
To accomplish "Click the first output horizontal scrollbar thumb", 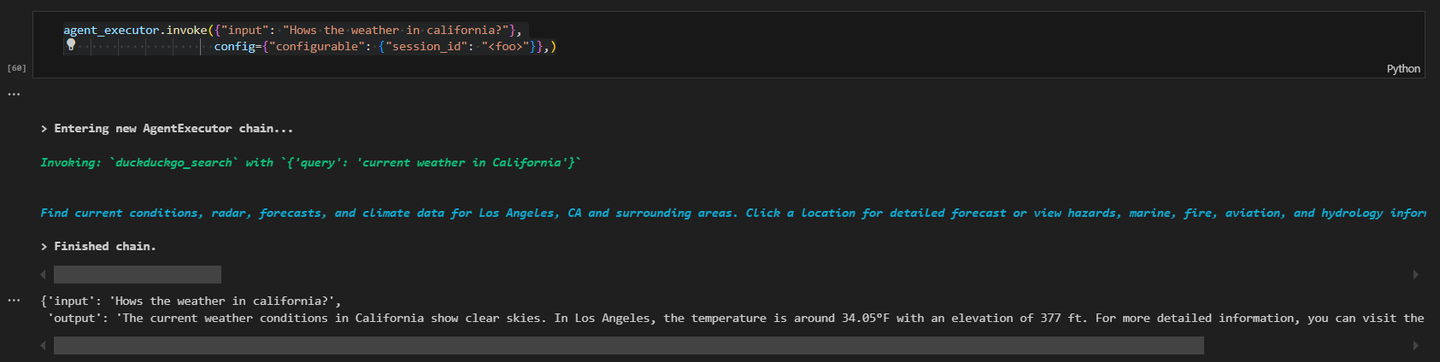I will (137, 274).
